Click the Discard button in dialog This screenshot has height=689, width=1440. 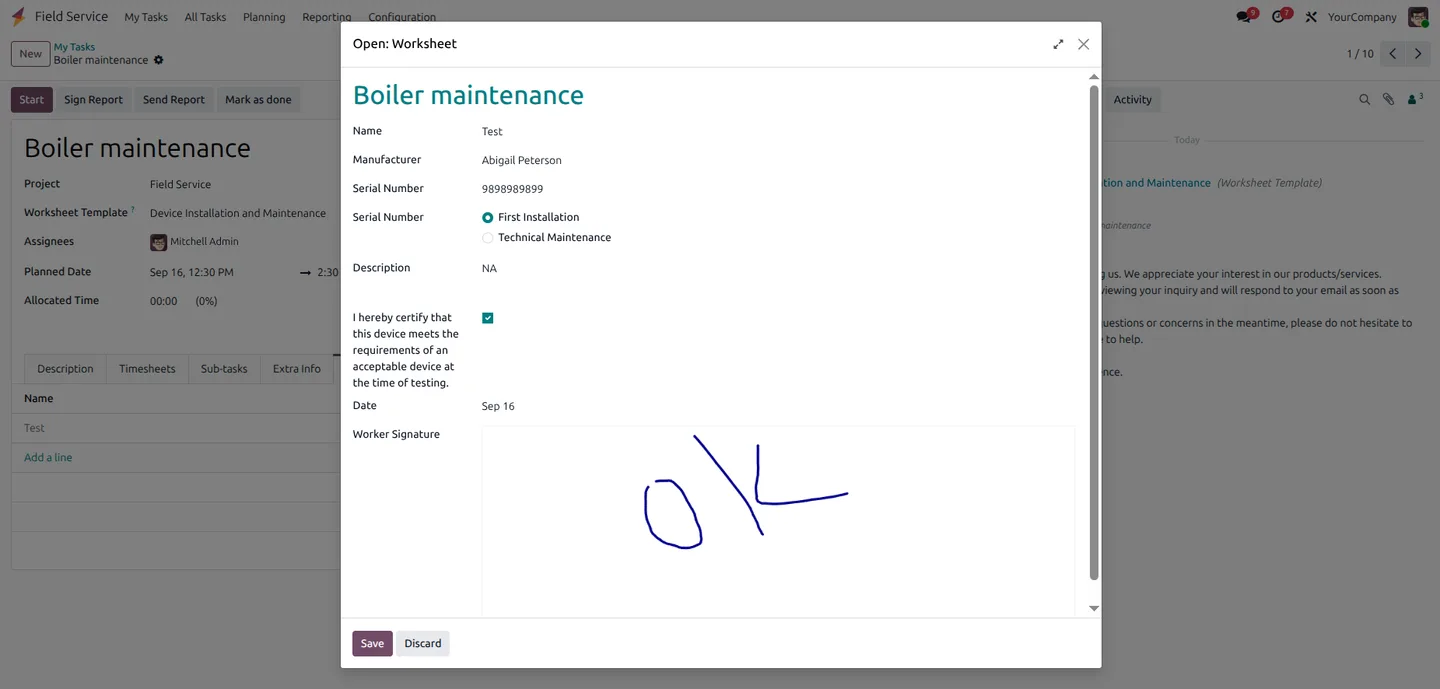[x=423, y=644]
